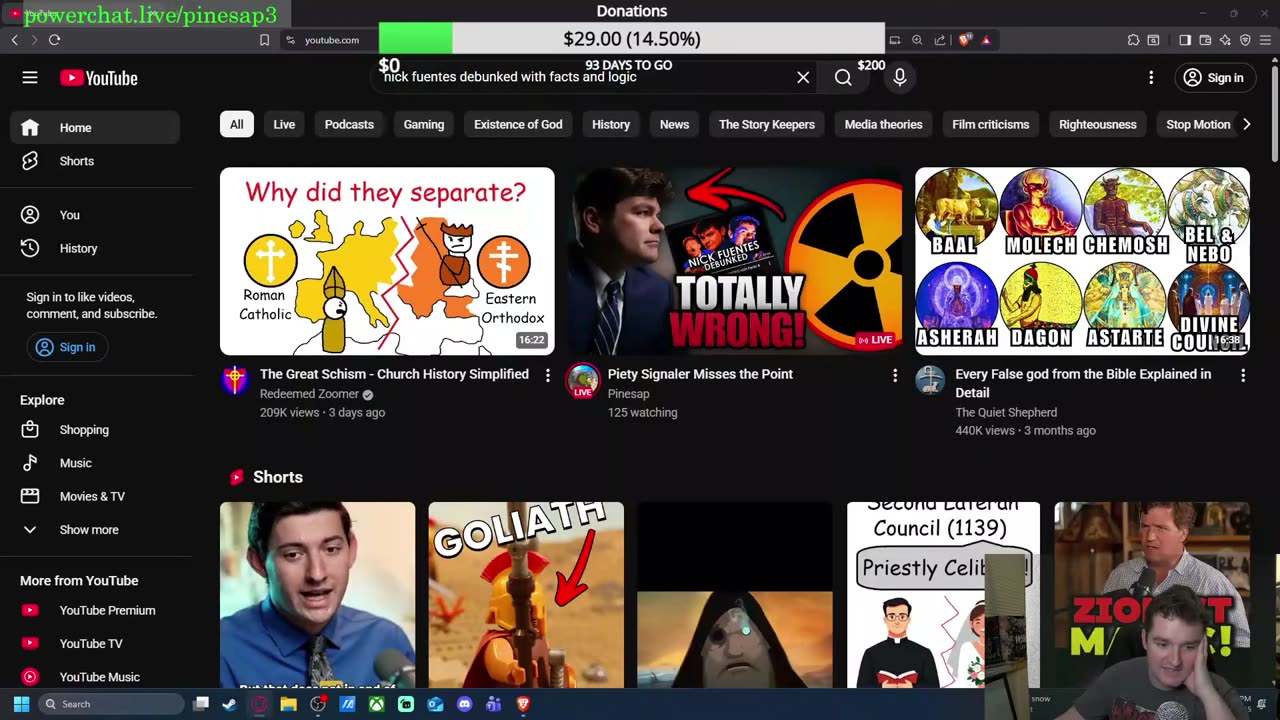
Task: Open Pinesap live channel avatar
Action: point(583,381)
